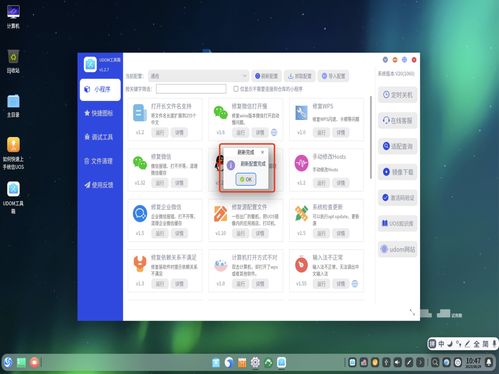Viewport: 499px width, 374px height.
Task: Close the small popup via its X
Action: tap(263, 152)
